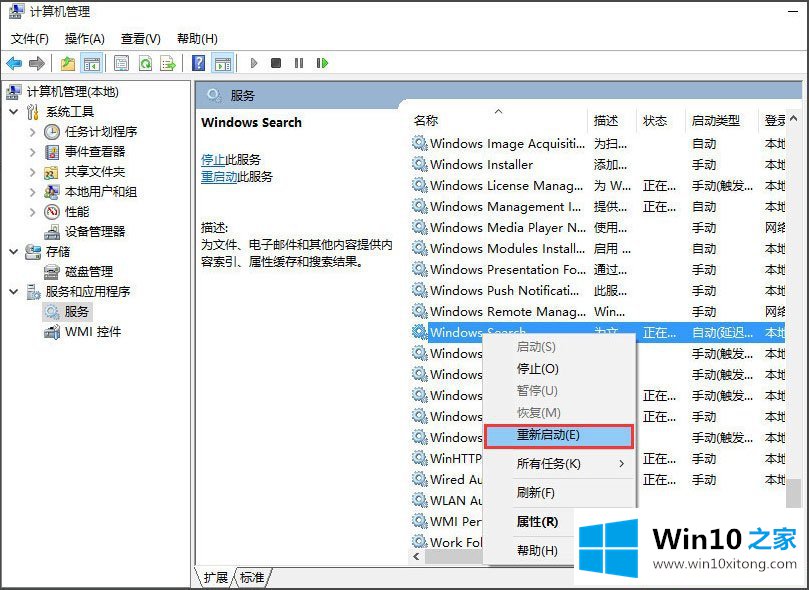Screen dimensions: 809x590
Task: Click the Start Service play icon
Action: pos(253,63)
